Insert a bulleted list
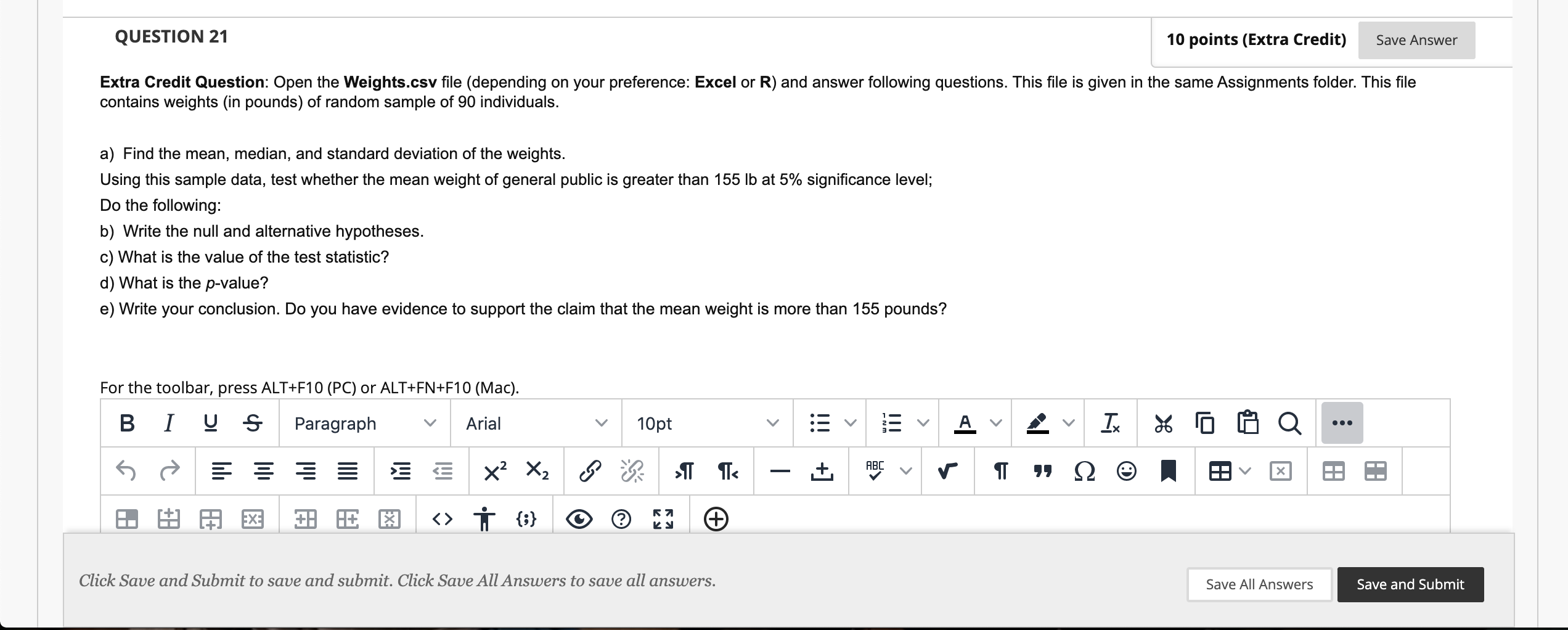This screenshot has width=1568, height=630. (x=820, y=423)
